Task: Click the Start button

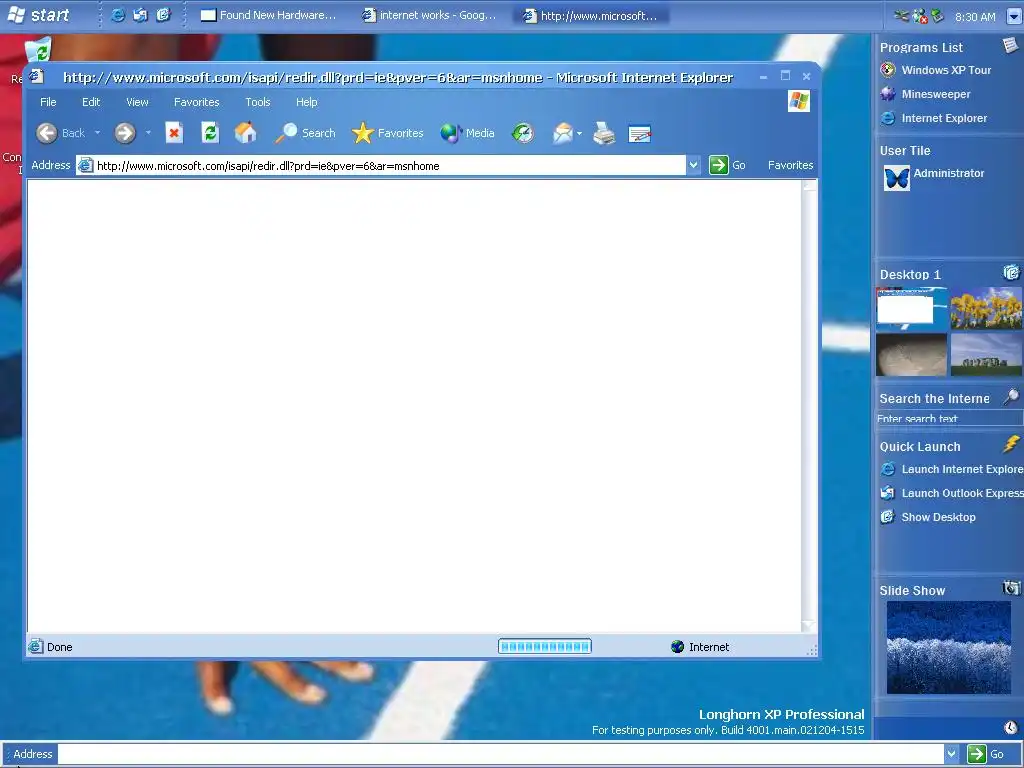Action: (x=38, y=15)
